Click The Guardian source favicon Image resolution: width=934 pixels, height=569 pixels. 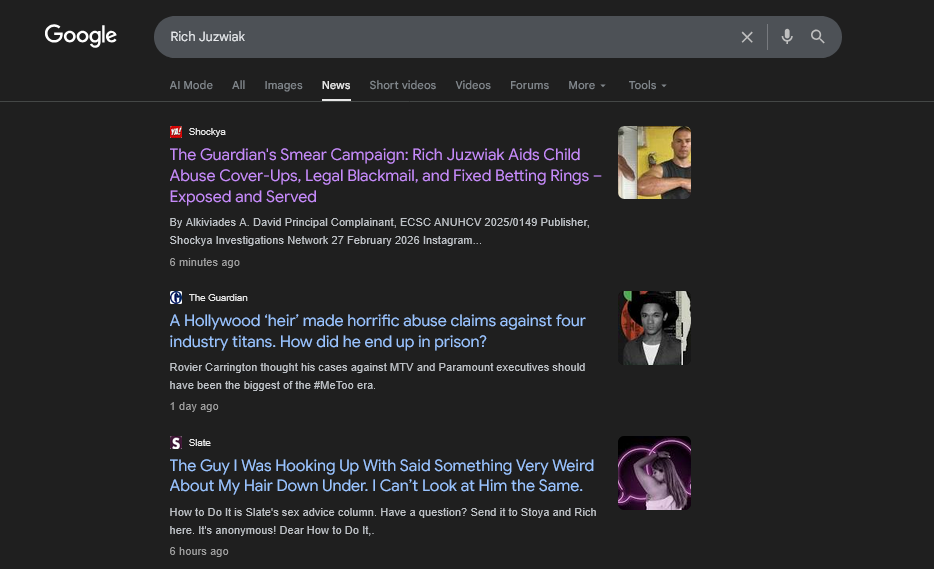176,298
